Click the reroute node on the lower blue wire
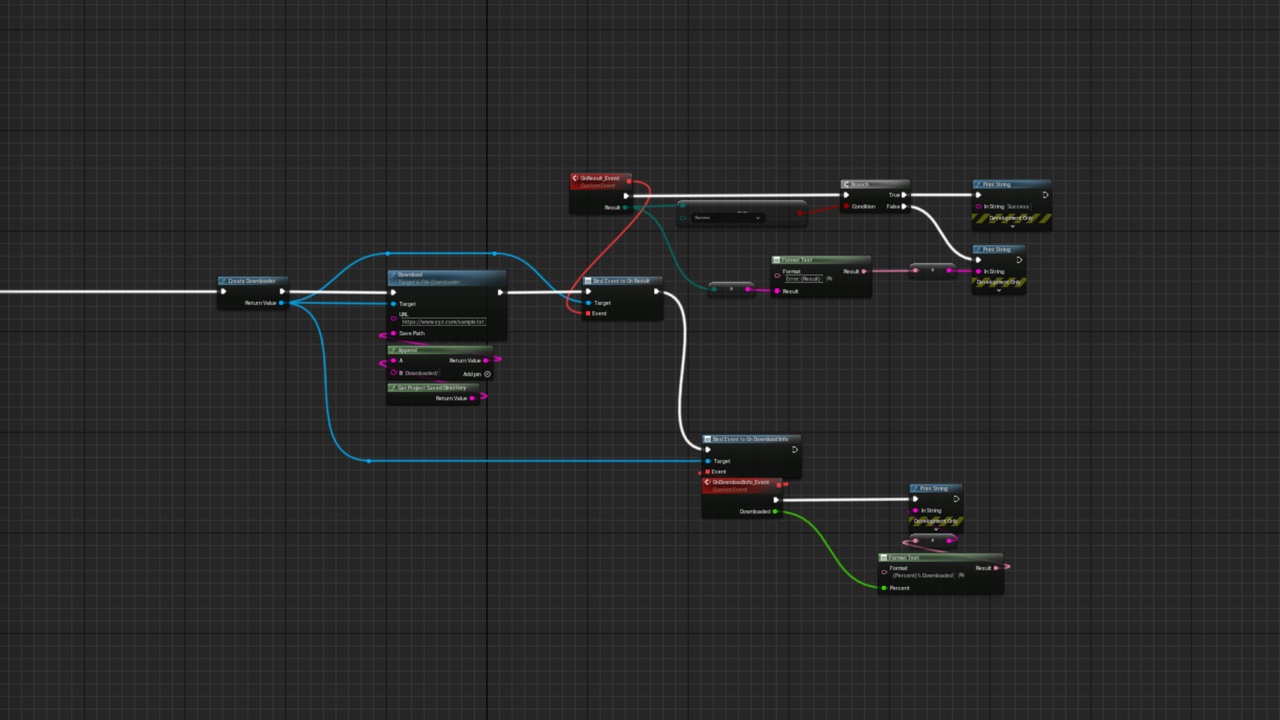 coord(369,461)
